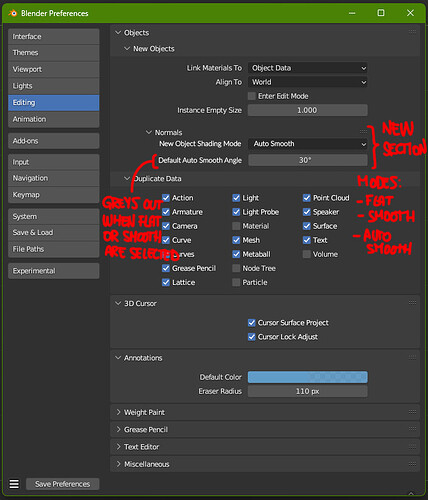Toggle the Surface checkbox
This screenshot has width=428, height=500.
click(307, 226)
